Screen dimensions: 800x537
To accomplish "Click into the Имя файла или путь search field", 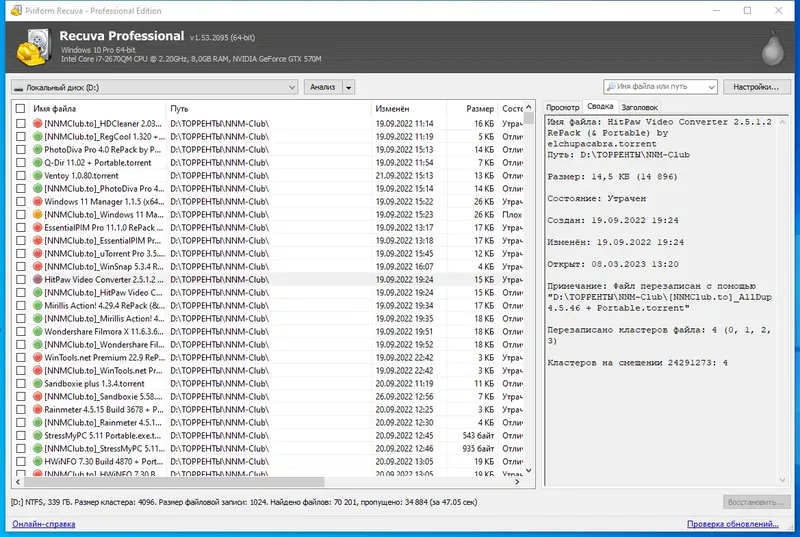I will [659, 87].
